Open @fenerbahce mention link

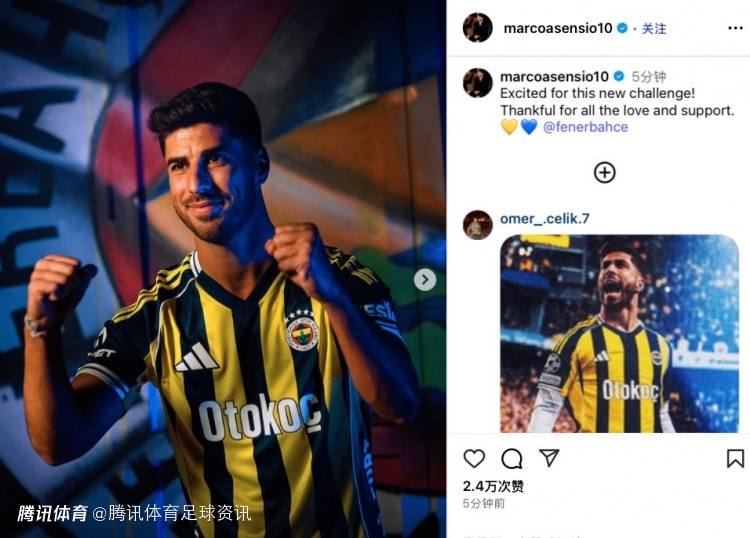[x=585, y=127]
